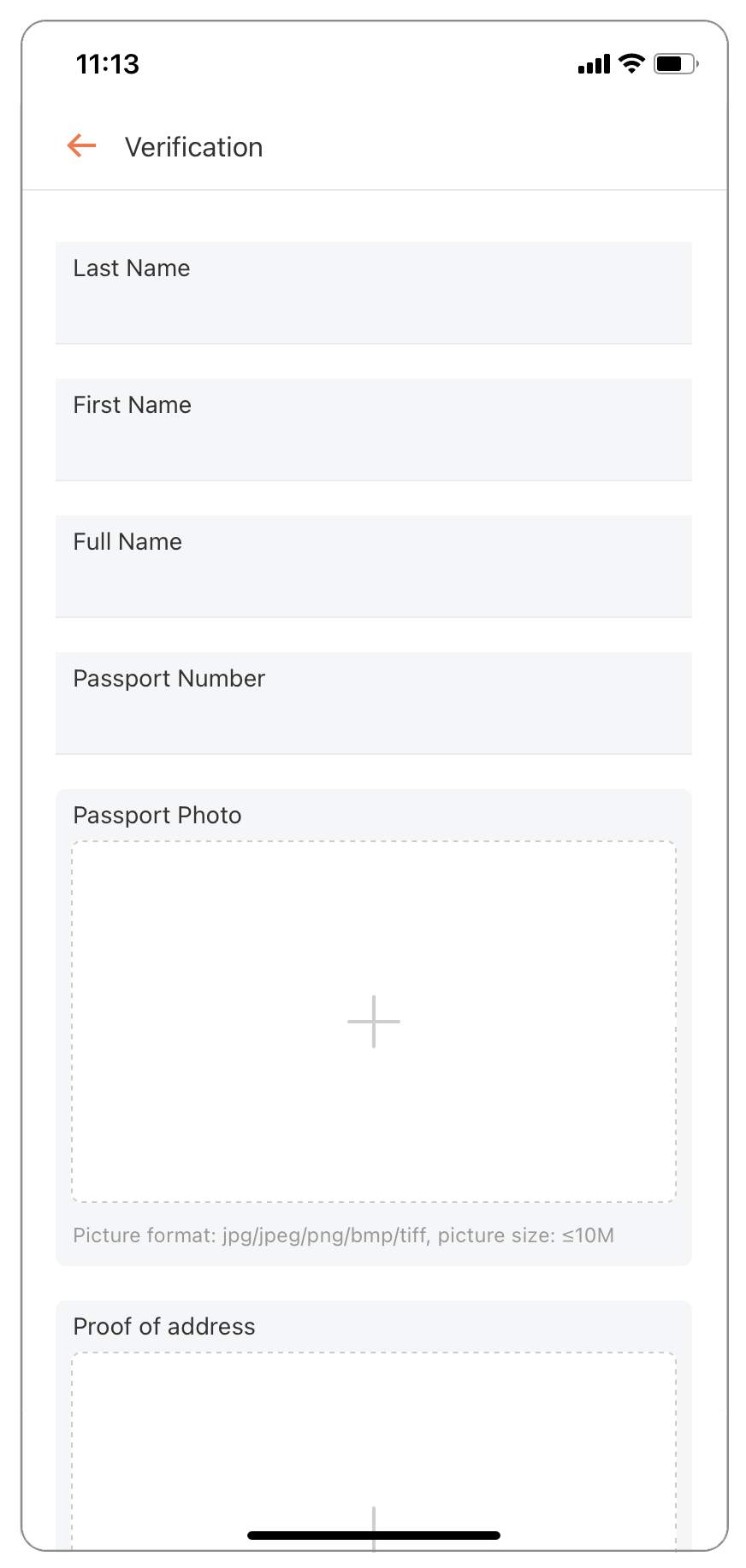This screenshot has height=1568, width=746.
Task: Tap the Verification page title
Action: pos(194,147)
